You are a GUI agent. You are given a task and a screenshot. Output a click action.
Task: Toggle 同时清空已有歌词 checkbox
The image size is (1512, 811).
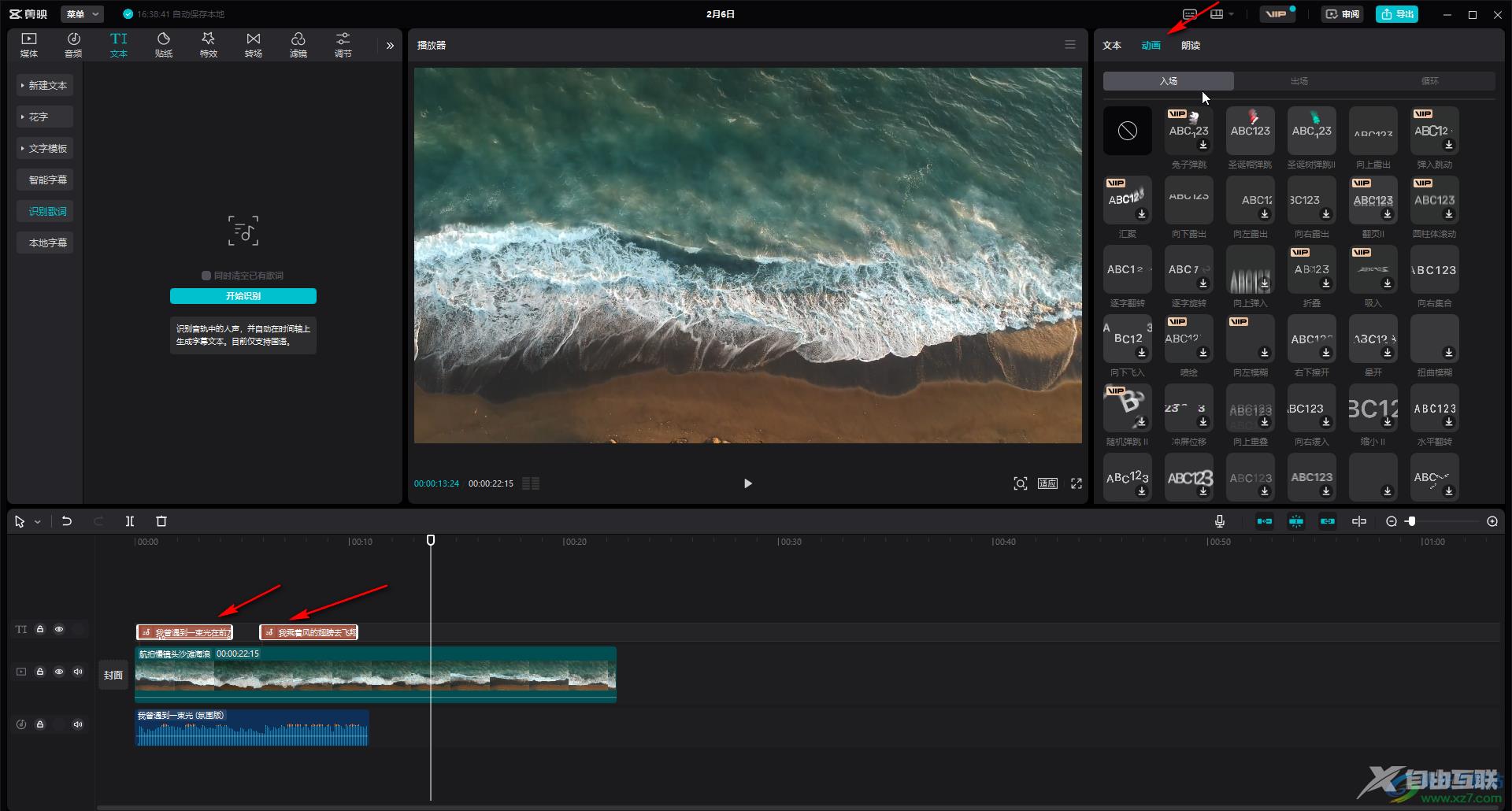pyautogui.click(x=206, y=276)
